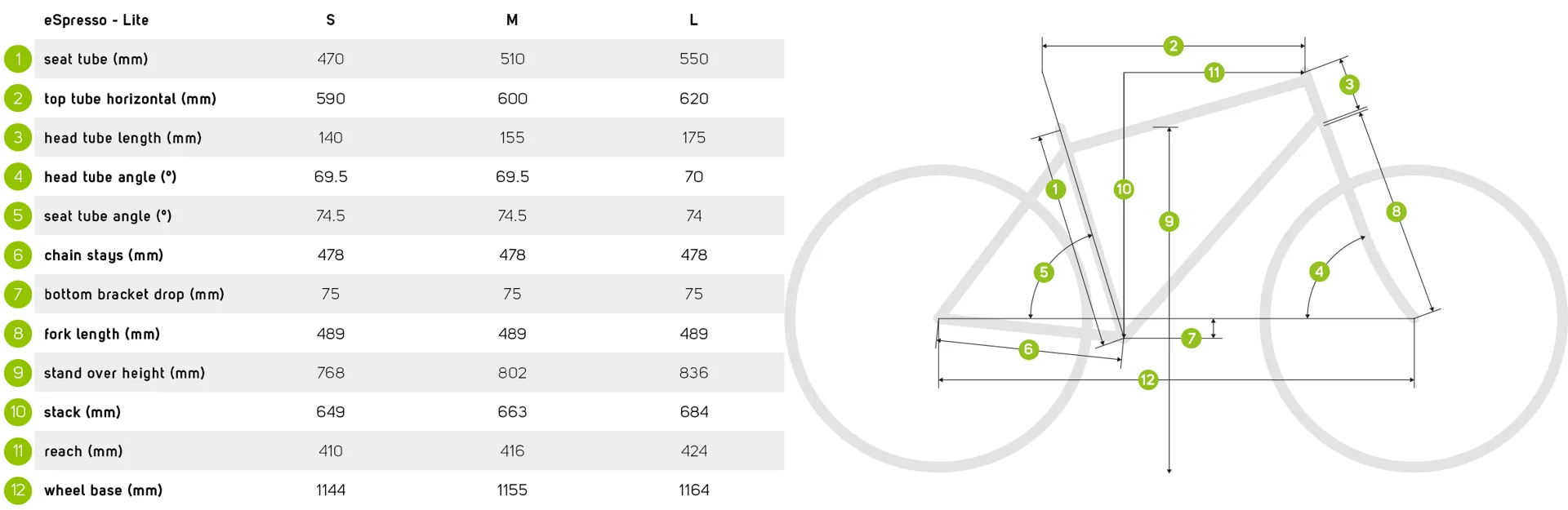The width and height of the screenshot is (1568, 510).
Task: Click marker 3 head tube on diagram
Action: tap(1349, 84)
